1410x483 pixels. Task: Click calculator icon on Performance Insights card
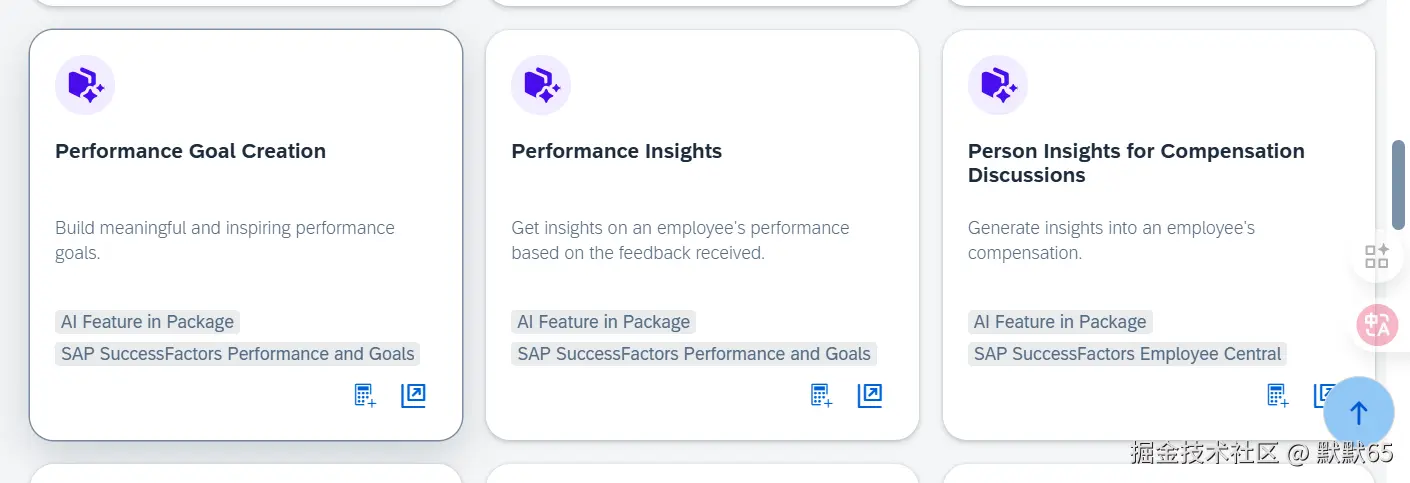(x=821, y=396)
